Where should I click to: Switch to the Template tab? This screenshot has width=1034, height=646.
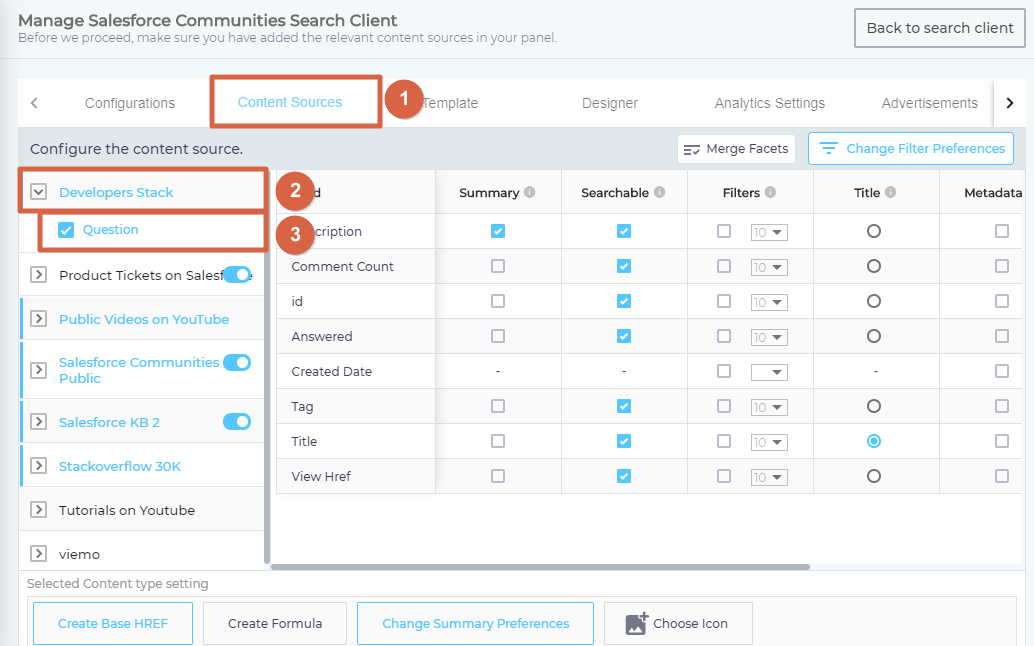[450, 103]
